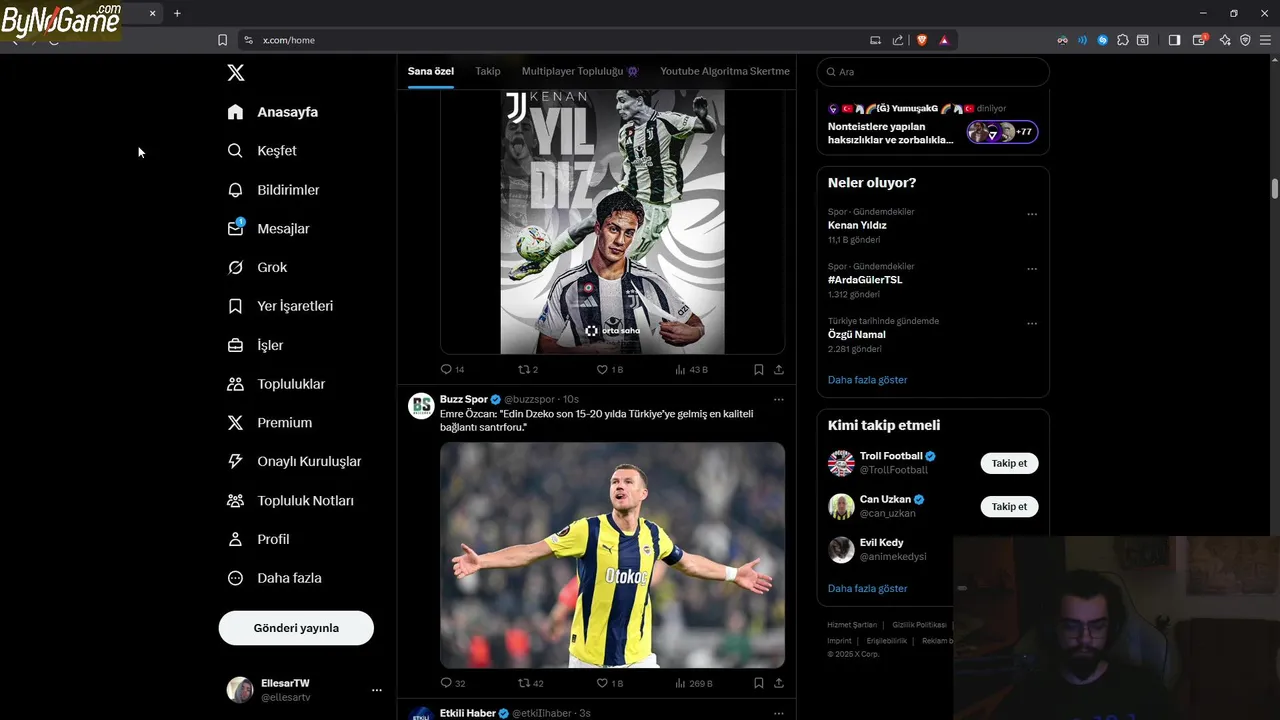Click the Ara search field

933,72
